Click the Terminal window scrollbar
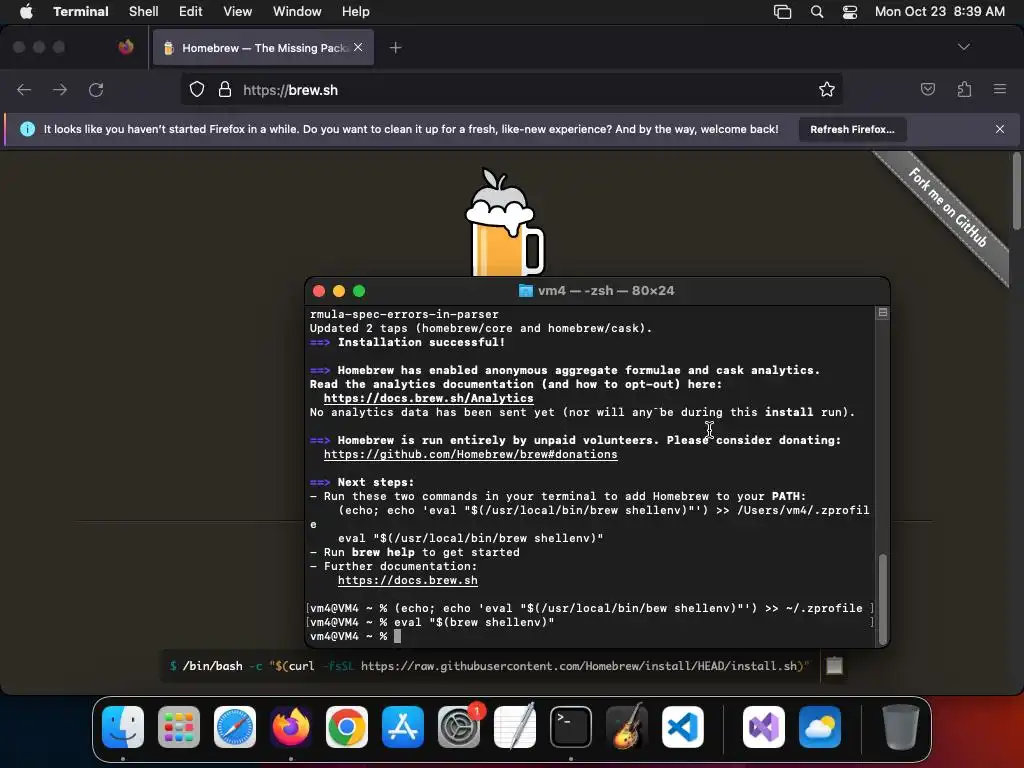Screen dimensions: 1024x768 click(x=883, y=598)
